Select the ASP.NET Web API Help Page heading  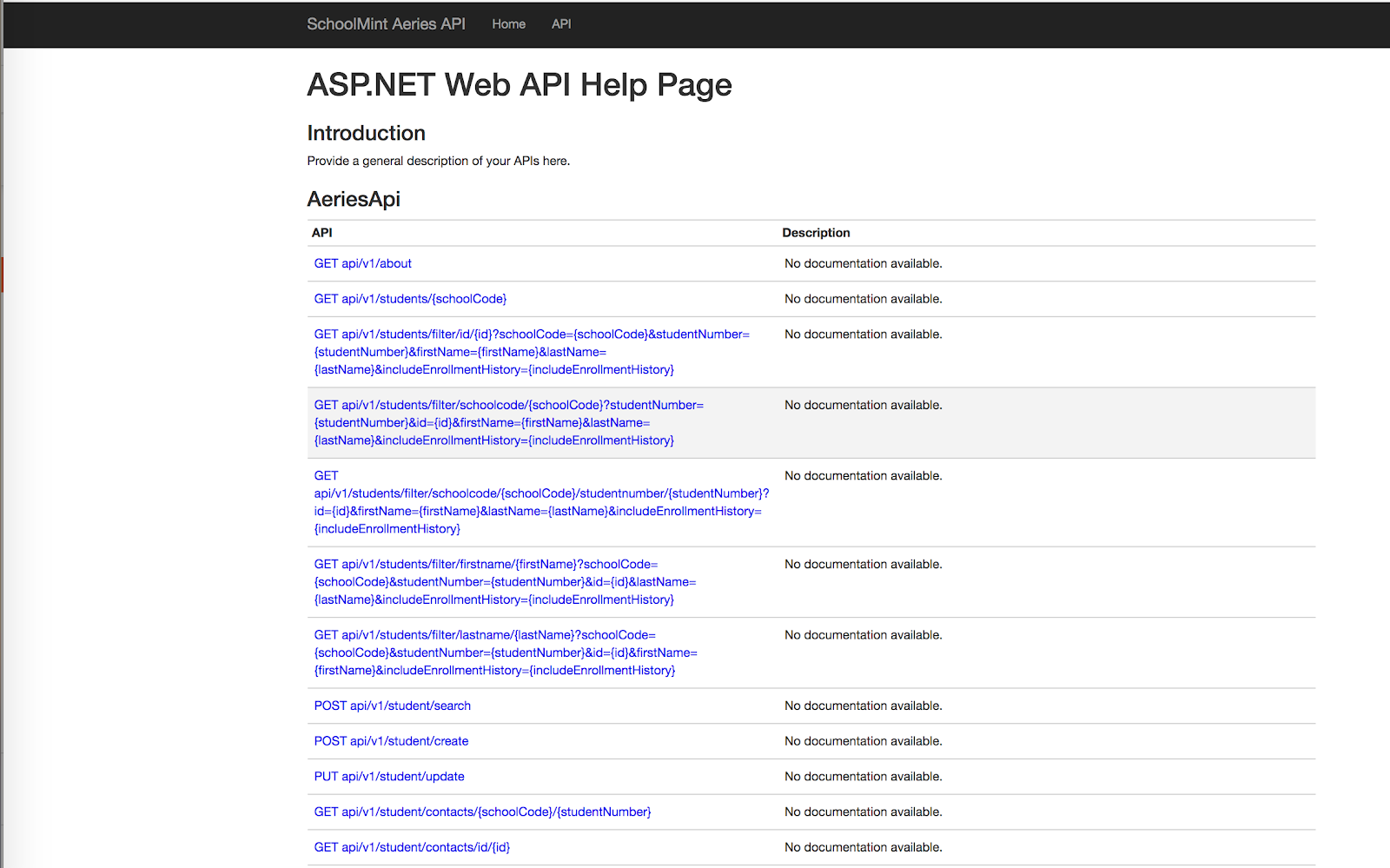click(520, 85)
